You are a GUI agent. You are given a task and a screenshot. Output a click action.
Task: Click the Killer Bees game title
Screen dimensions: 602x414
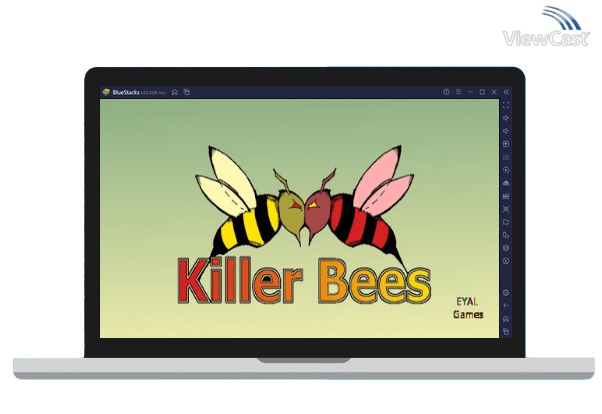click(x=304, y=281)
